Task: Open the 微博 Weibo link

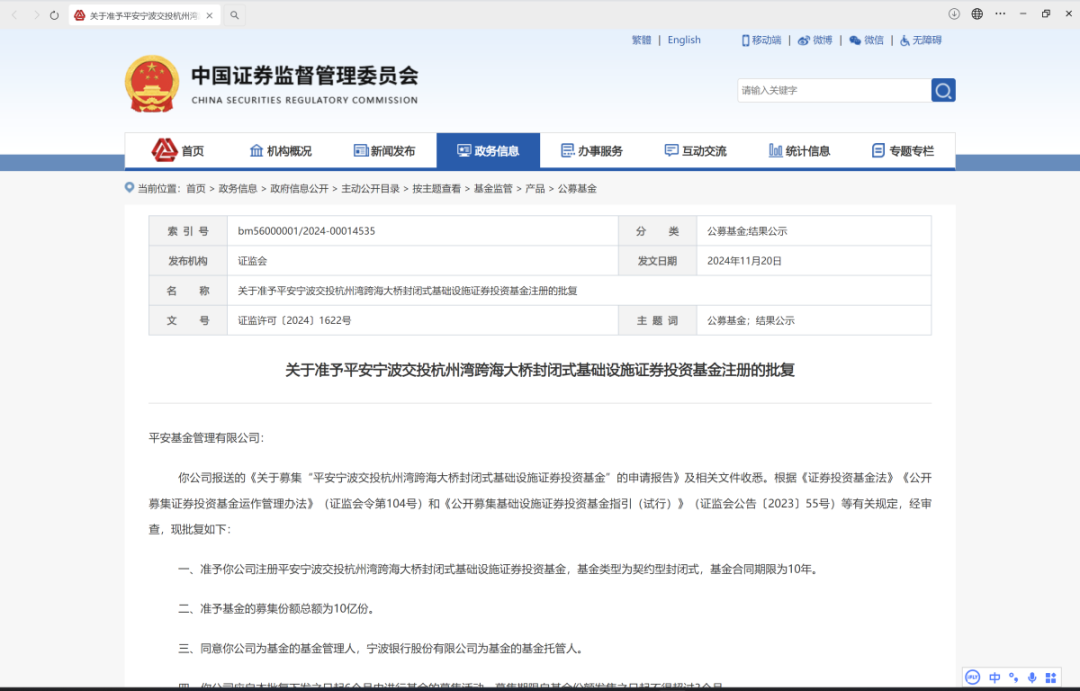Action: pyautogui.click(x=815, y=40)
